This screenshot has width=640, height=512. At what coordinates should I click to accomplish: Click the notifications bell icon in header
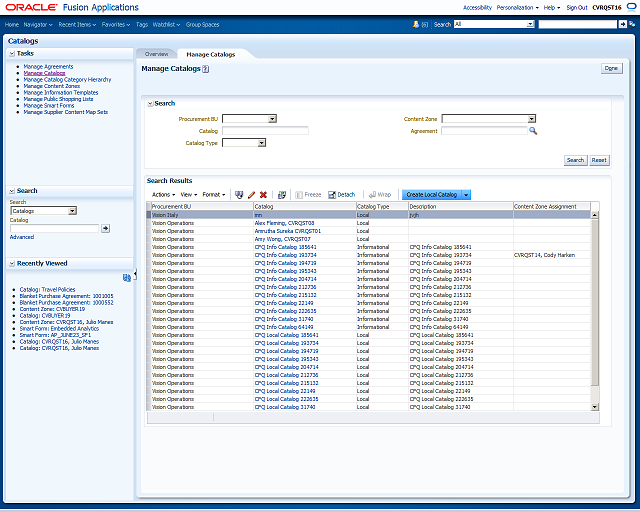click(x=416, y=24)
